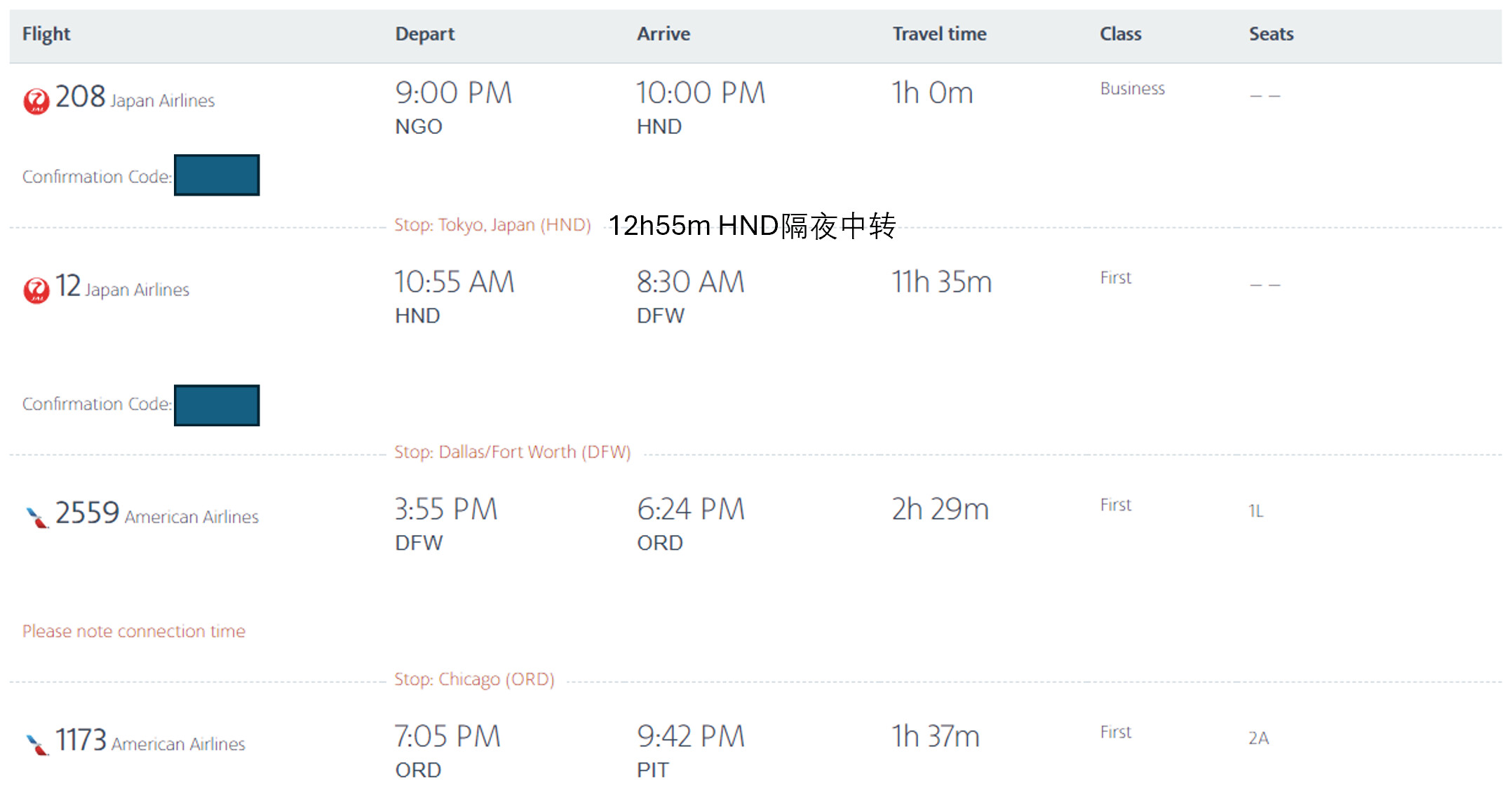Click the 12h55m HND overnight layover annotation
This screenshot has height=812, width=1503.
coord(752,226)
